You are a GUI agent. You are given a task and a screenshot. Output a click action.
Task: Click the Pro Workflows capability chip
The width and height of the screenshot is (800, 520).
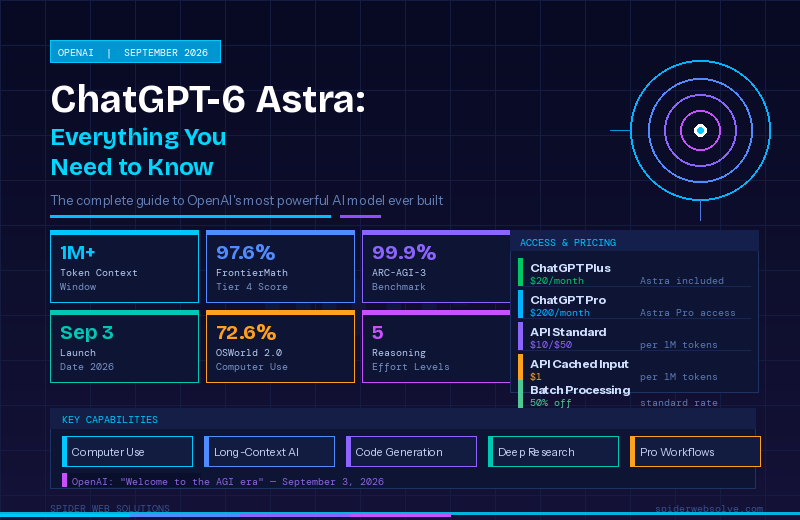695,452
